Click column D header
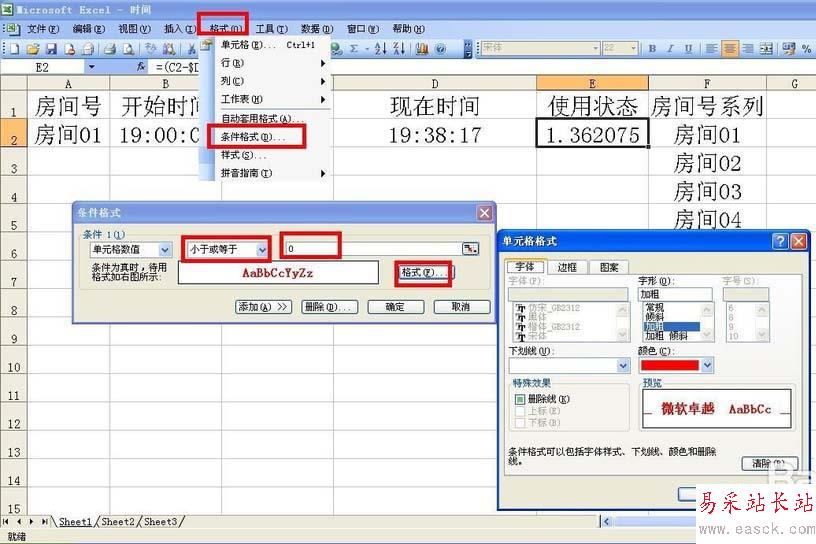This screenshot has width=816, height=544. [435, 83]
